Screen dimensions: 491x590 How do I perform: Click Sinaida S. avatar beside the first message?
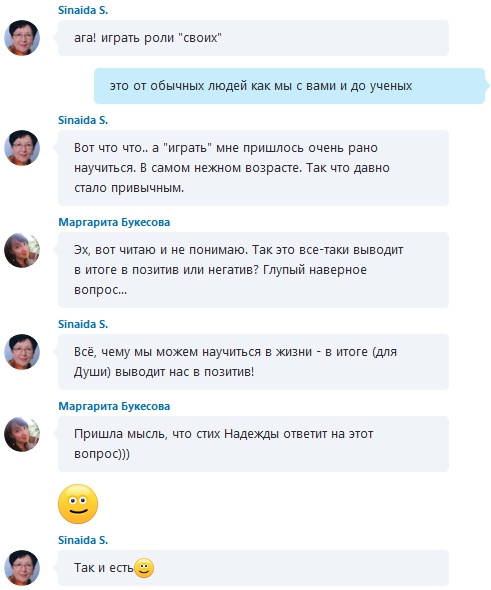pyautogui.click(x=22, y=38)
